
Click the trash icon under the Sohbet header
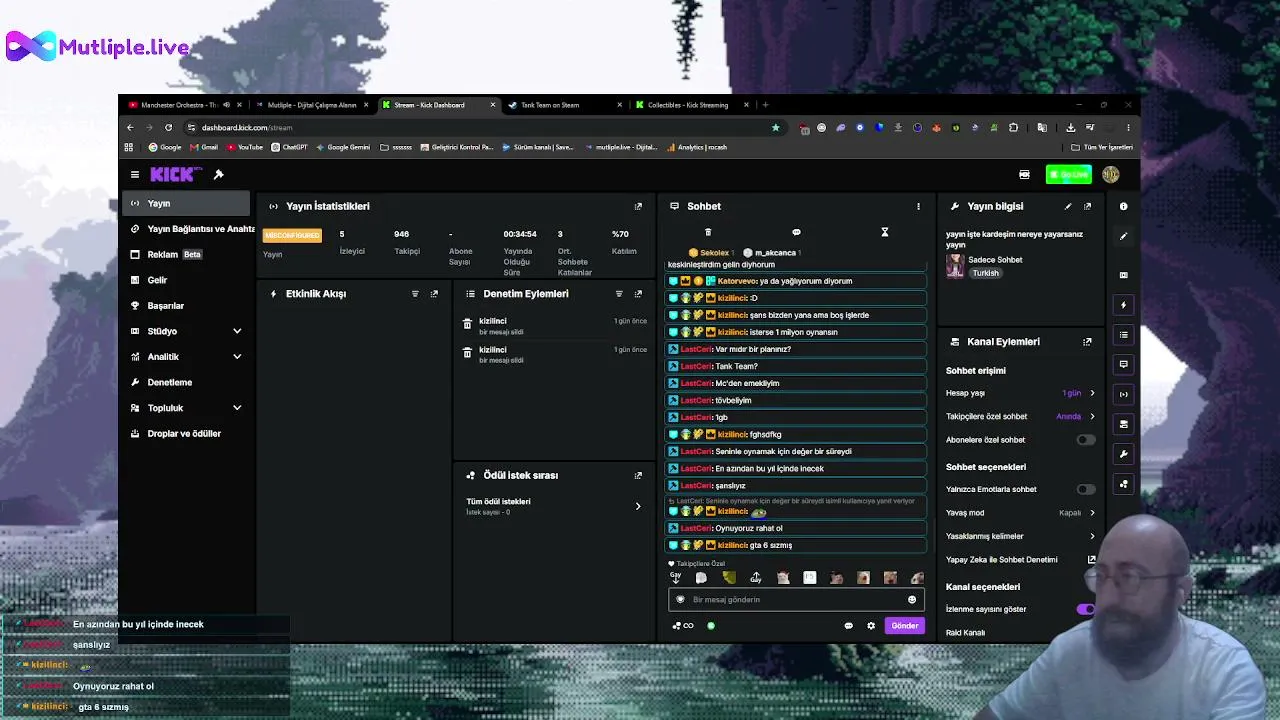coord(708,232)
